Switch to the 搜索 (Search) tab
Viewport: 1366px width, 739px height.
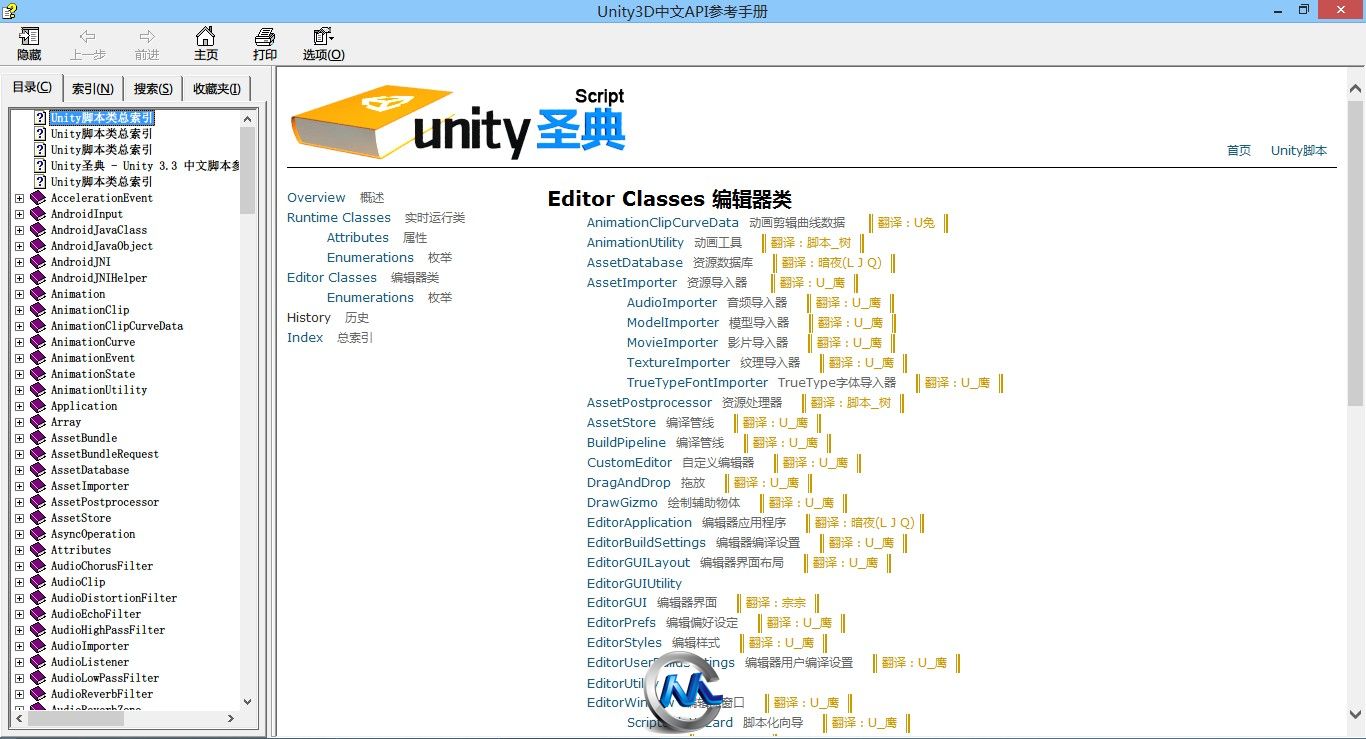point(153,88)
